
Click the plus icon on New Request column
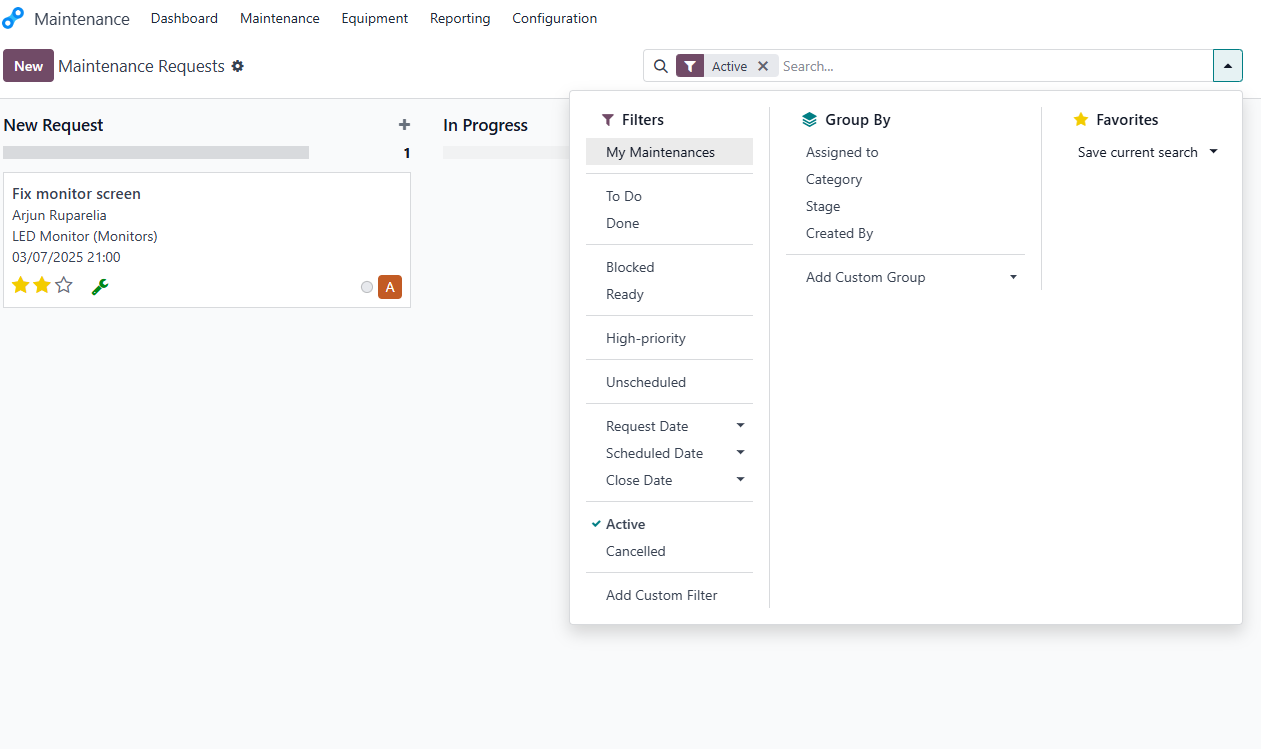(x=404, y=124)
